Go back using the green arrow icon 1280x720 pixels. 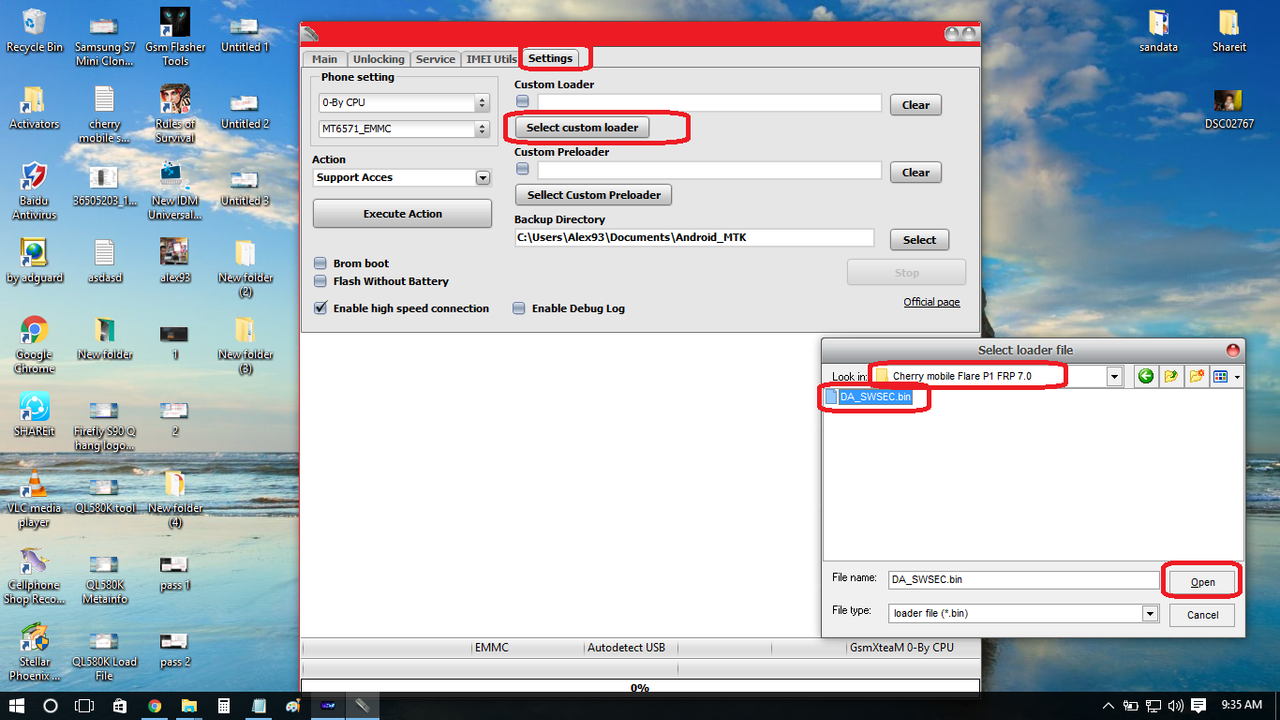pyautogui.click(x=1146, y=376)
